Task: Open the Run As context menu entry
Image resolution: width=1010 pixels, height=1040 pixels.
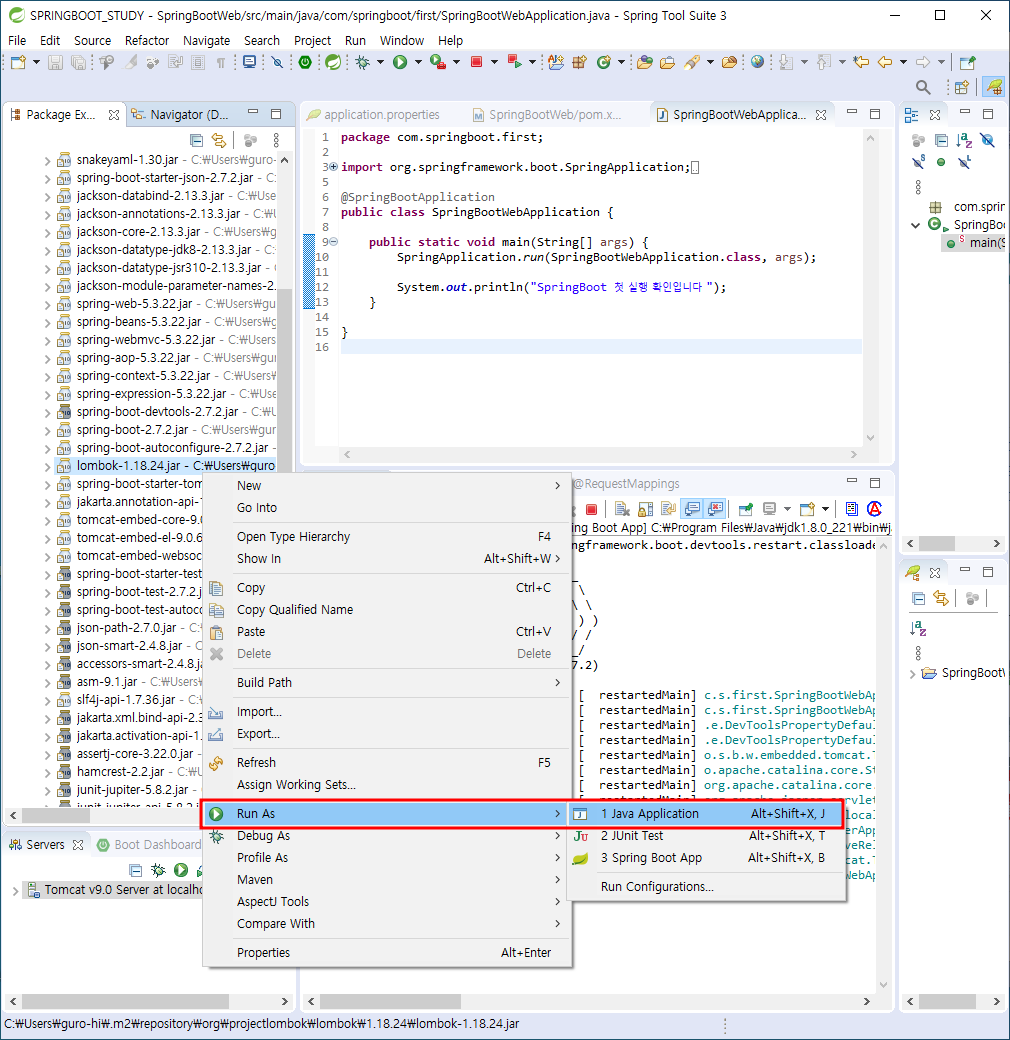Action: tap(385, 814)
